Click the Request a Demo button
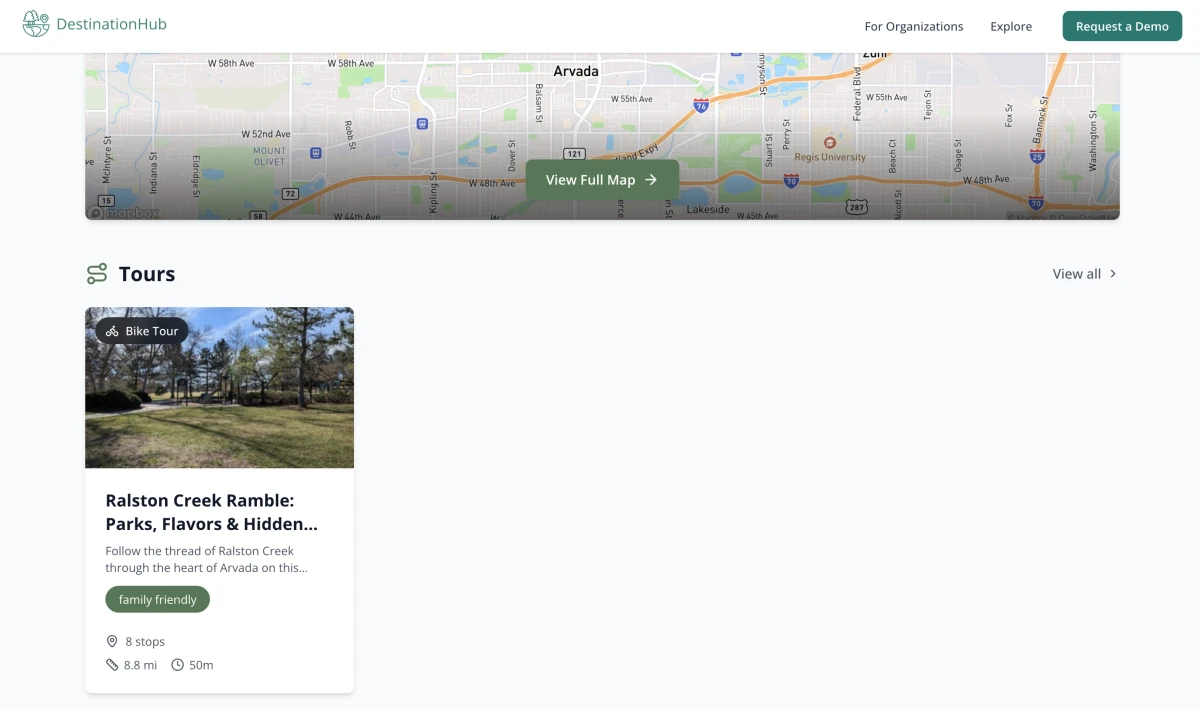Viewport: 1200px width, 710px height. coord(1122,27)
